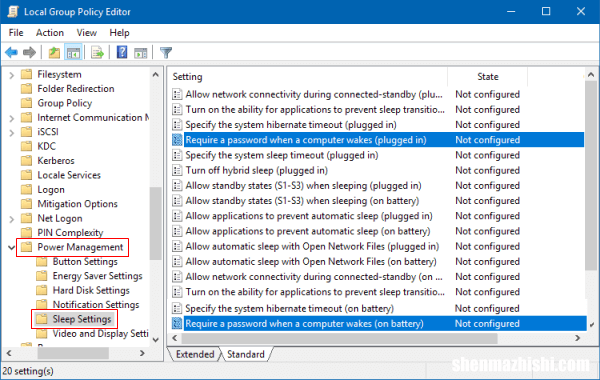Viewport: 600px width, 380px height.
Task: Select the KDC tree folder
Action: 46,146
